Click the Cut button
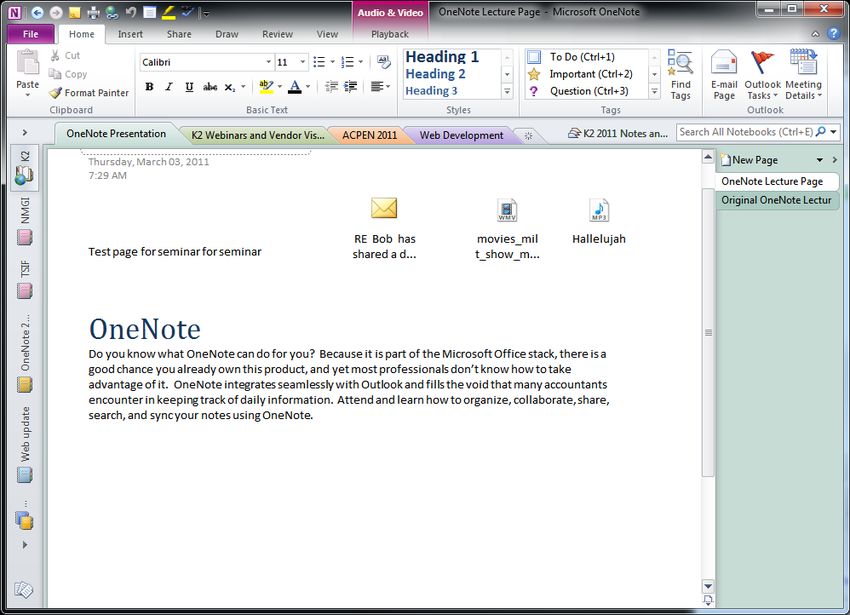Image resolution: width=850 pixels, height=615 pixels. point(65,55)
